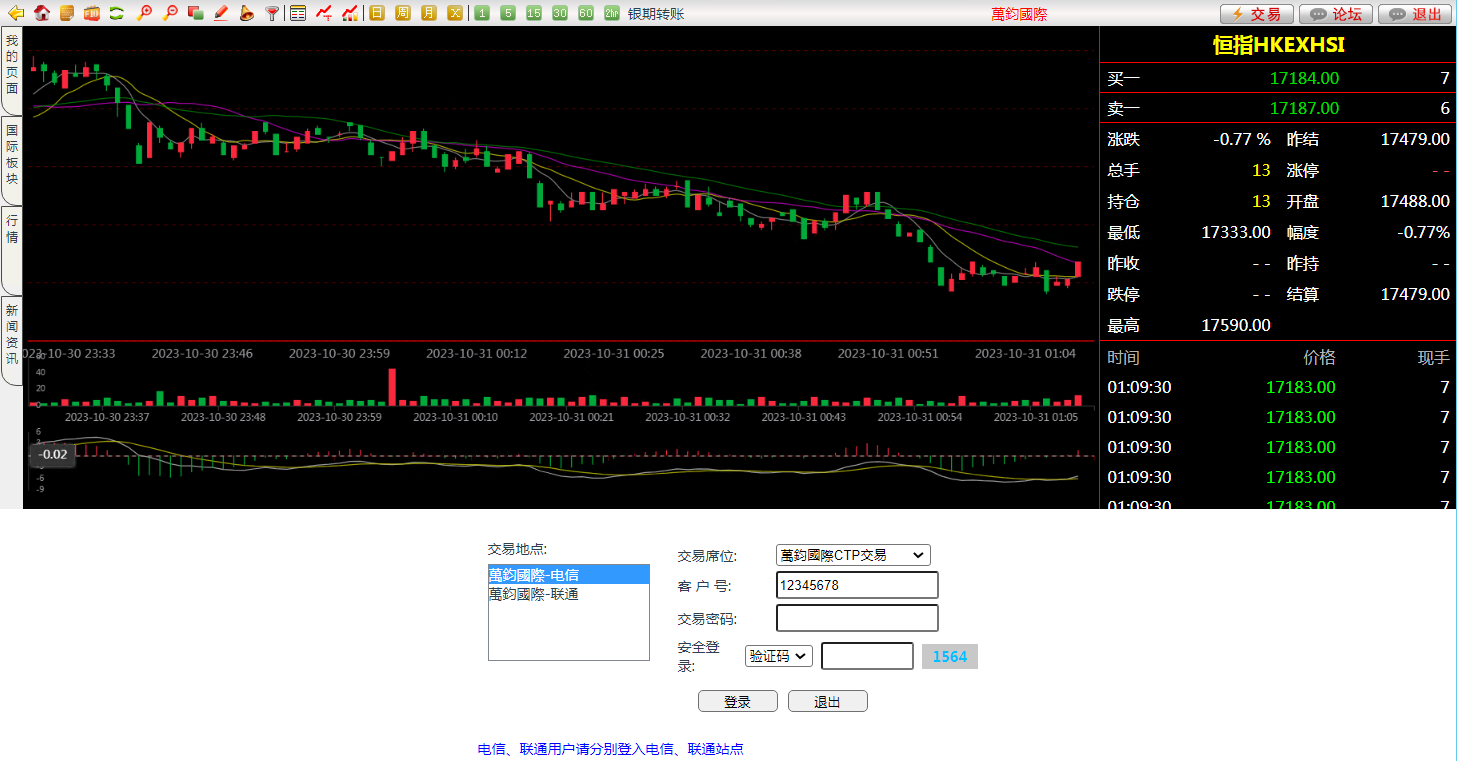Switch chart to daily 日 period

pyautogui.click(x=376, y=13)
